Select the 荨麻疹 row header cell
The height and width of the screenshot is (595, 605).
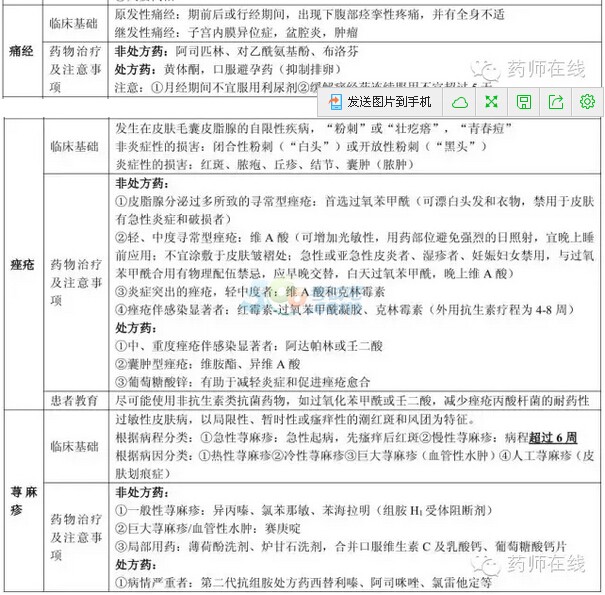(x=24, y=501)
